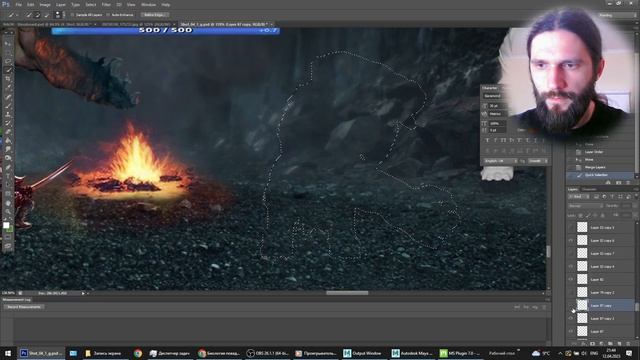Select the Dodge tool

tap(8, 158)
